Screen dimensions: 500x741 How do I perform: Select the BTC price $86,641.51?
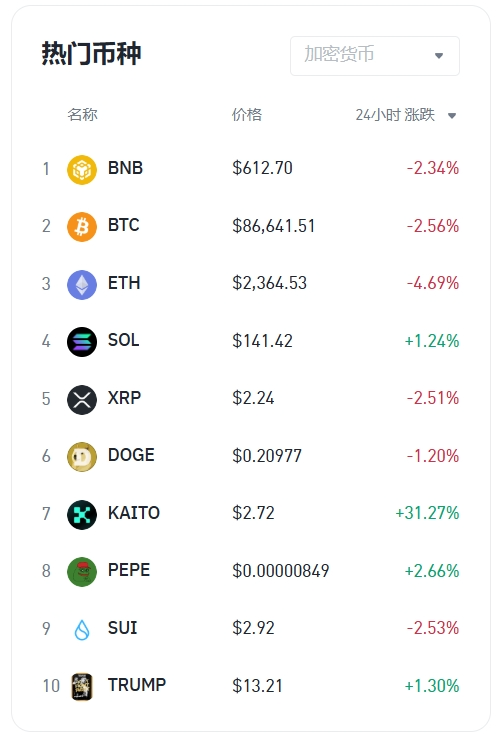(x=274, y=226)
